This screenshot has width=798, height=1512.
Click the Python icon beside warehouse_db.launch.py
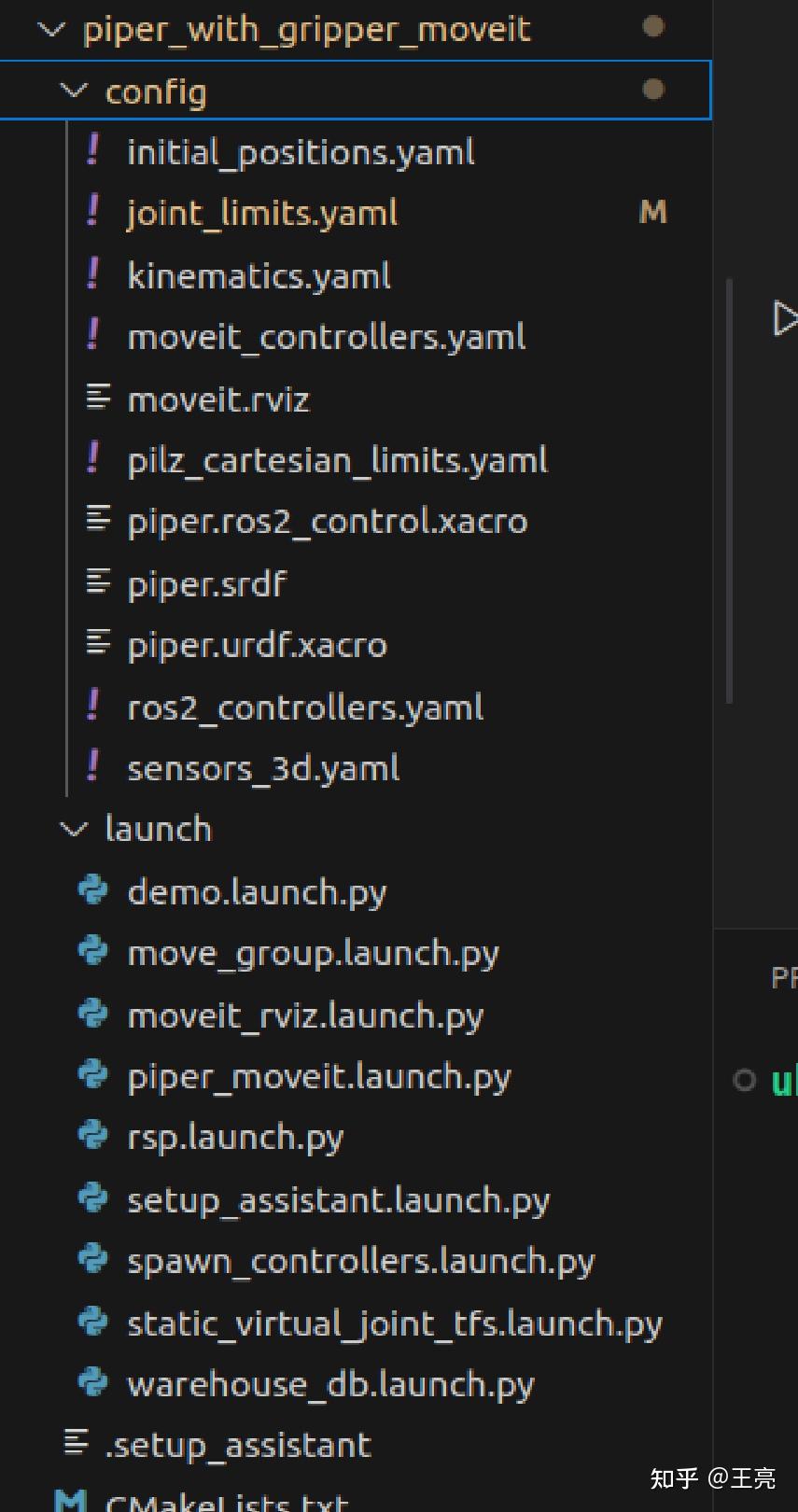pos(92,1382)
